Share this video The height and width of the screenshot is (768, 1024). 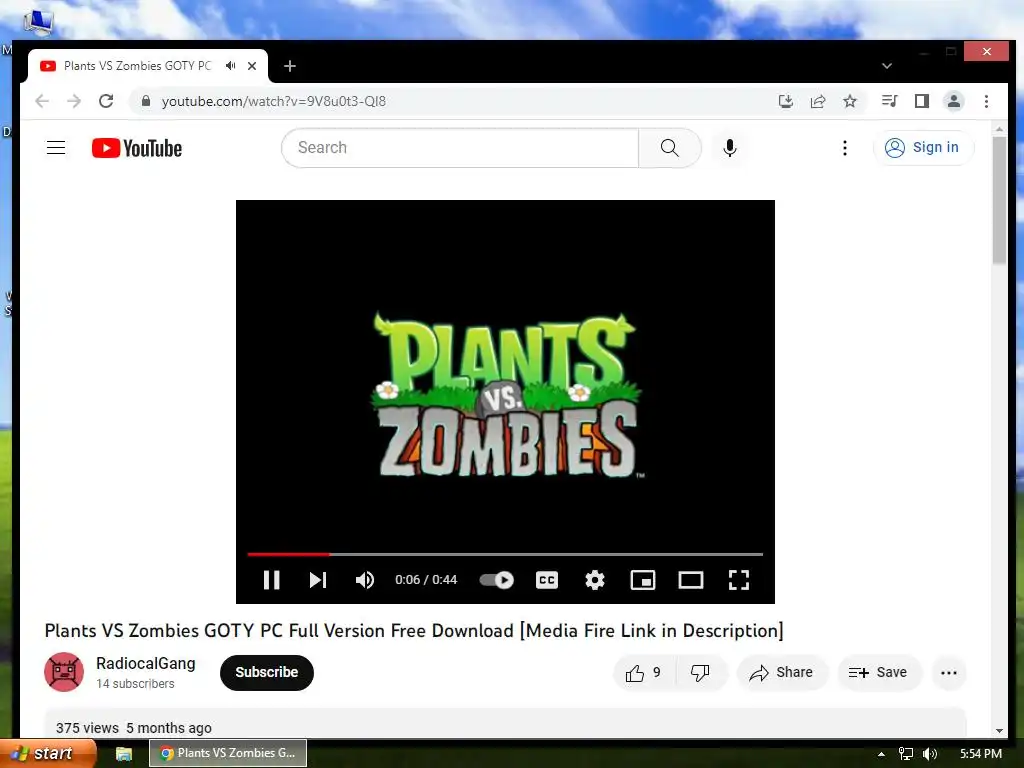(782, 673)
